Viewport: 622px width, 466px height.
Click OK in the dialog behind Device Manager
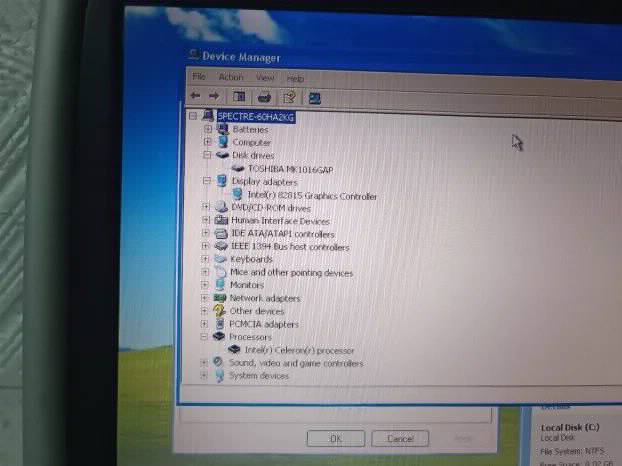pos(336,439)
